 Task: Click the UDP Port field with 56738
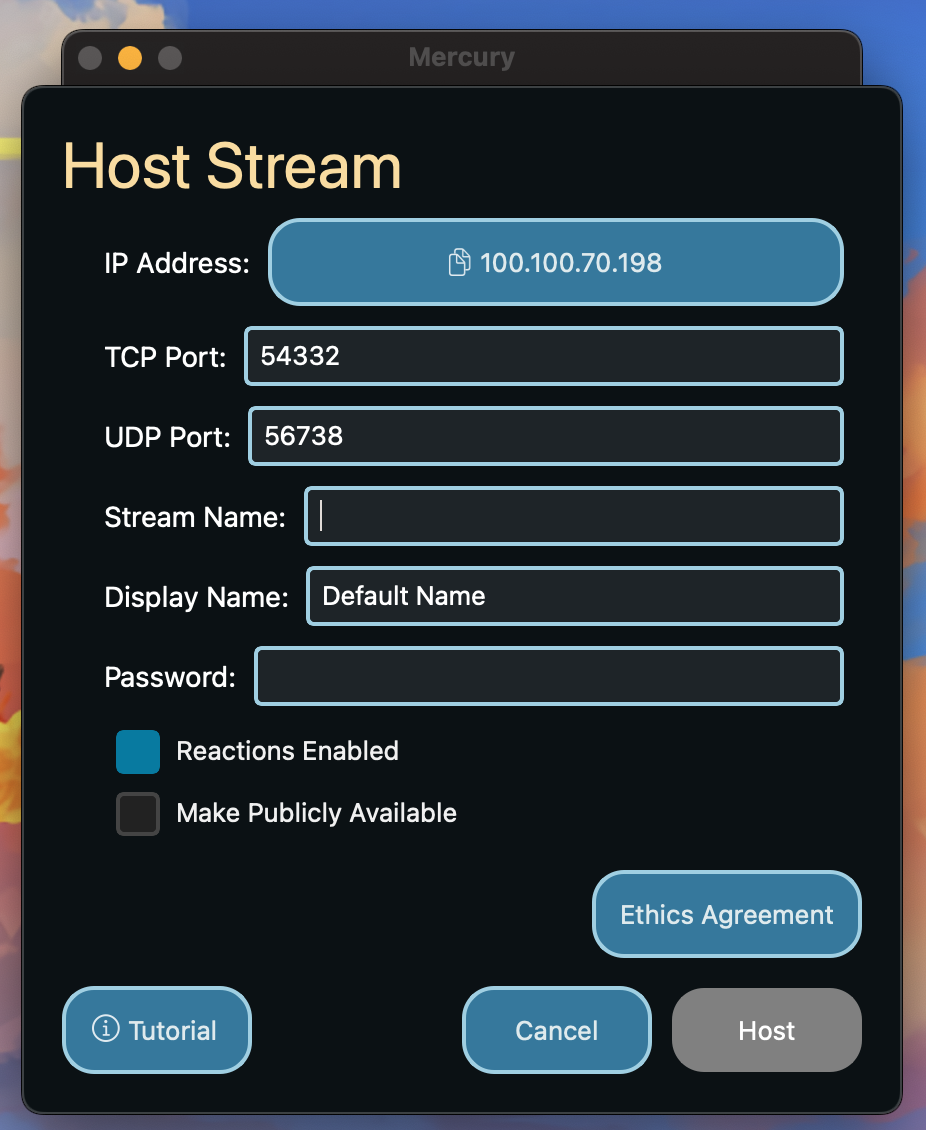(x=545, y=436)
